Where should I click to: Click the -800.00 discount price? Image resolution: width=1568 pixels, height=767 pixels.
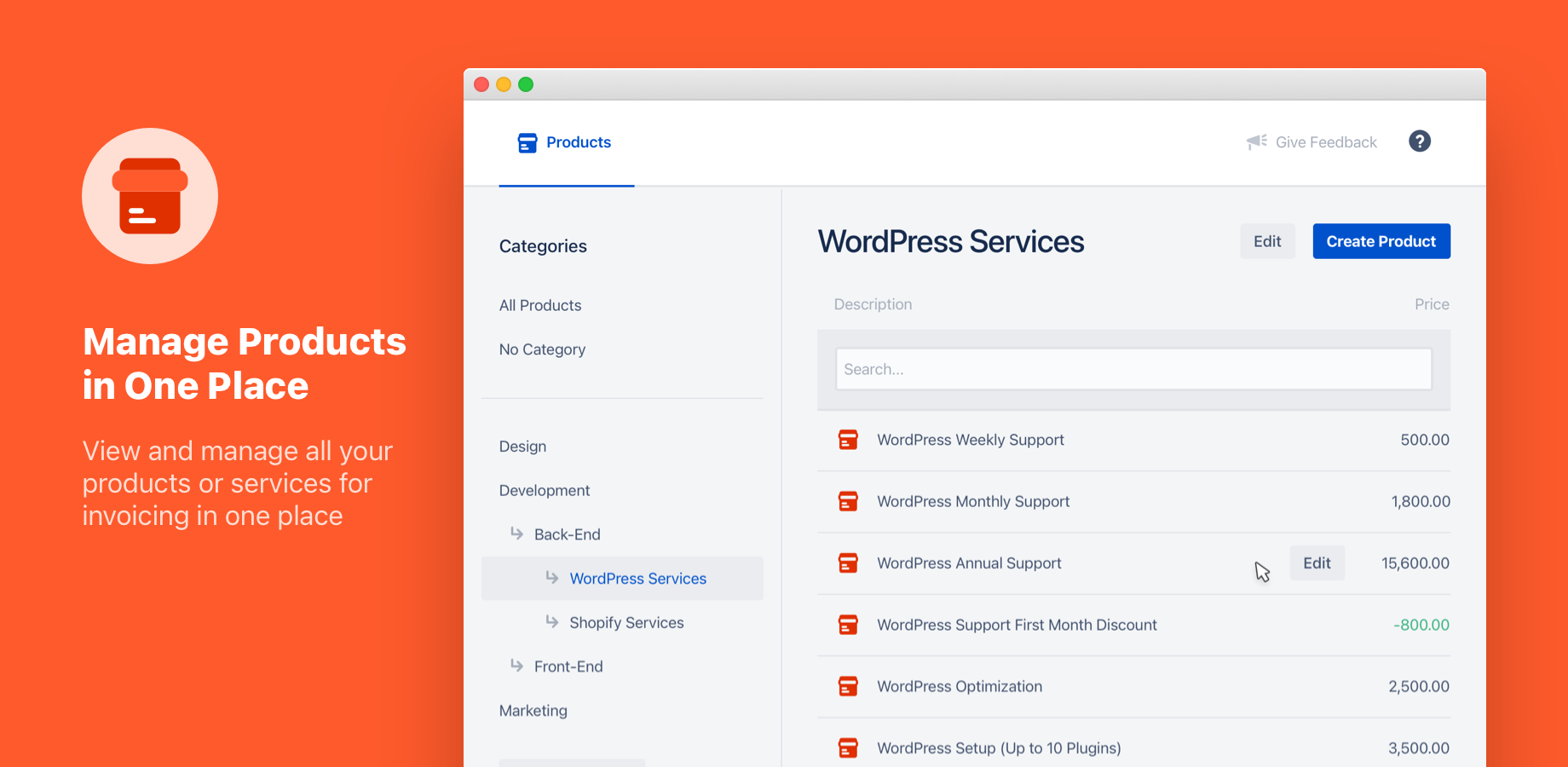tap(1421, 625)
